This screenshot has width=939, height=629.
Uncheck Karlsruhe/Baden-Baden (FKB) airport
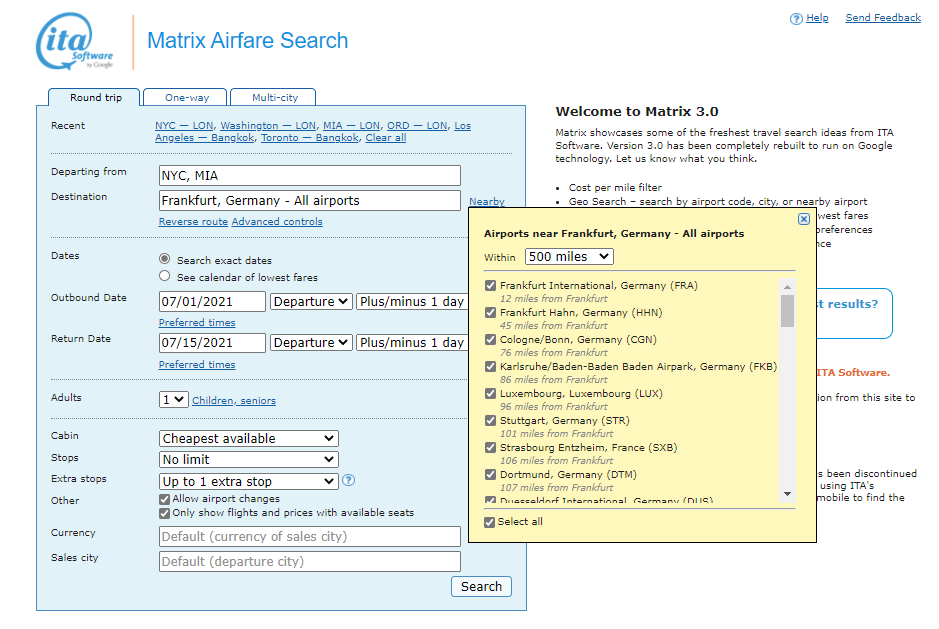click(490, 367)
